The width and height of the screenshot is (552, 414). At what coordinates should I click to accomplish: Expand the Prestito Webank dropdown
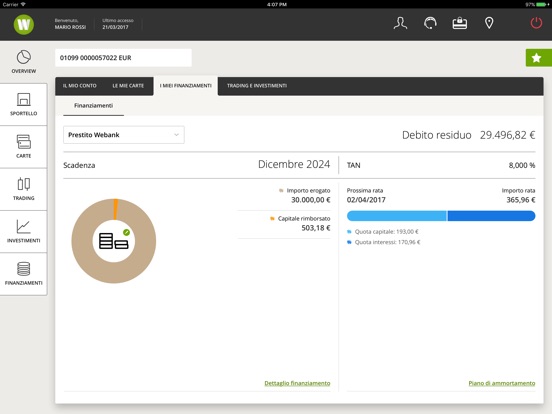coord(124,135)
